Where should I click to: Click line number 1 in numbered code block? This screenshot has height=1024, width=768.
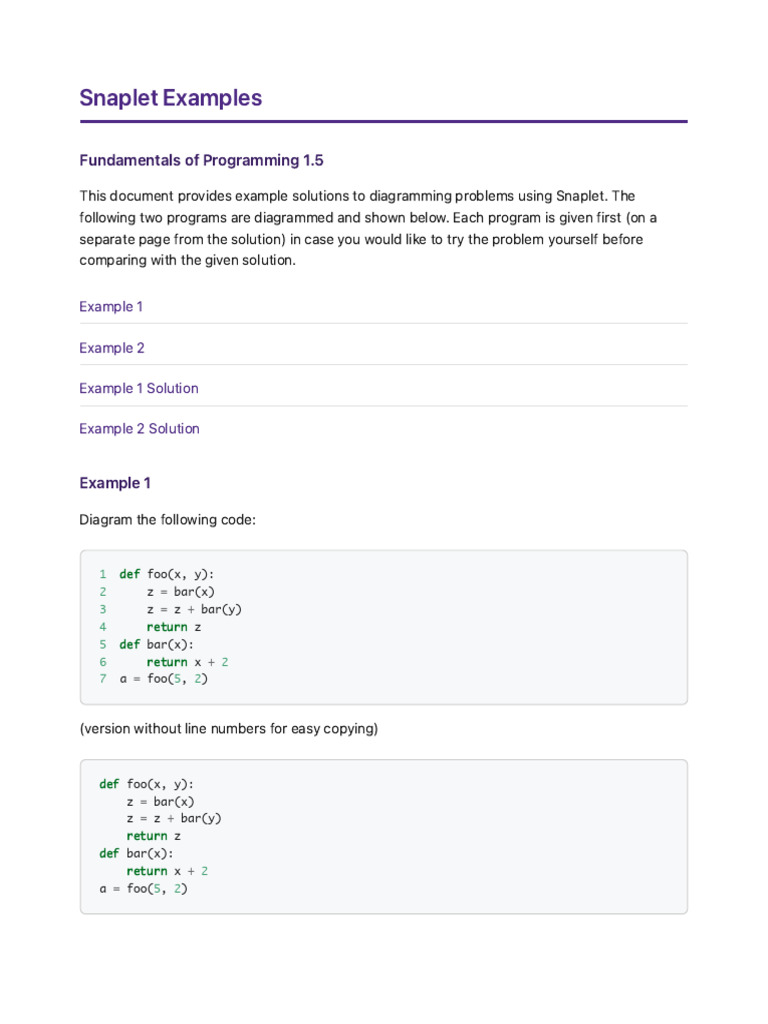coord(103,574)
